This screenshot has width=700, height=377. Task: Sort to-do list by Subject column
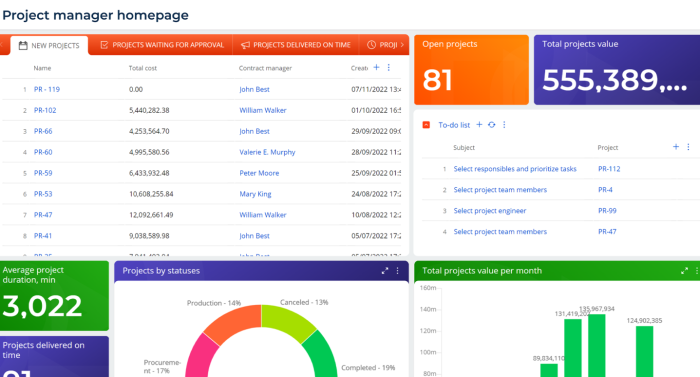pyautogui.click(x=464, y=148)
